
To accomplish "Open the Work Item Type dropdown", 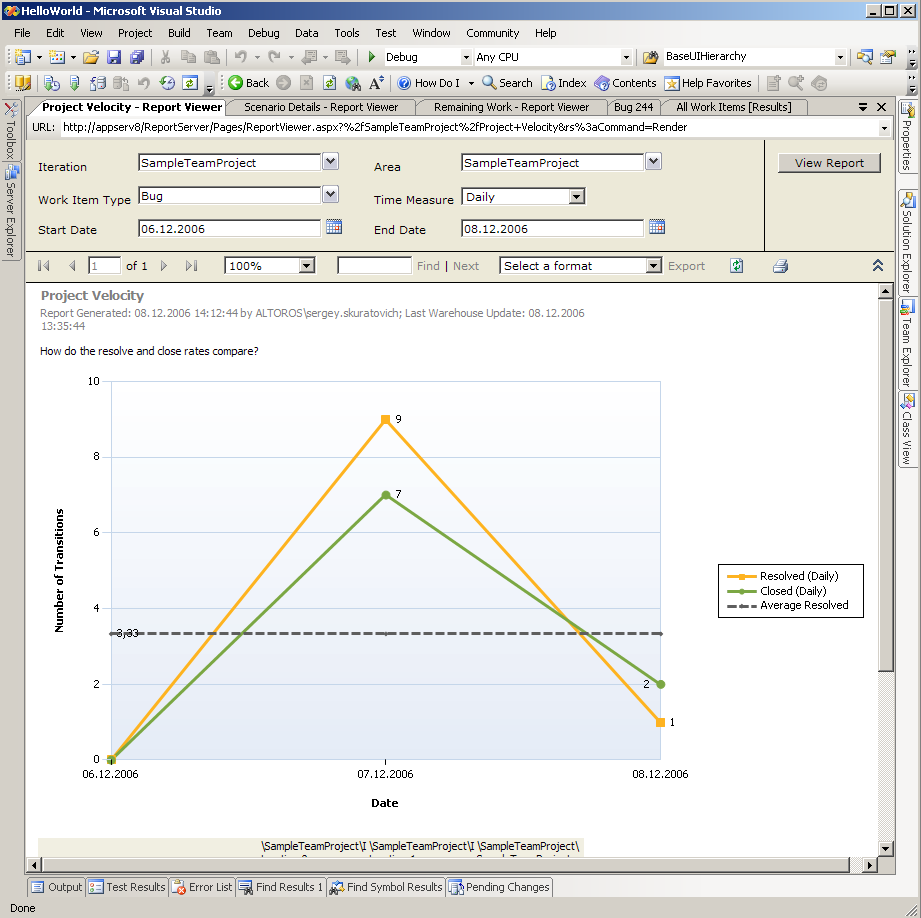I will [331, 194].
